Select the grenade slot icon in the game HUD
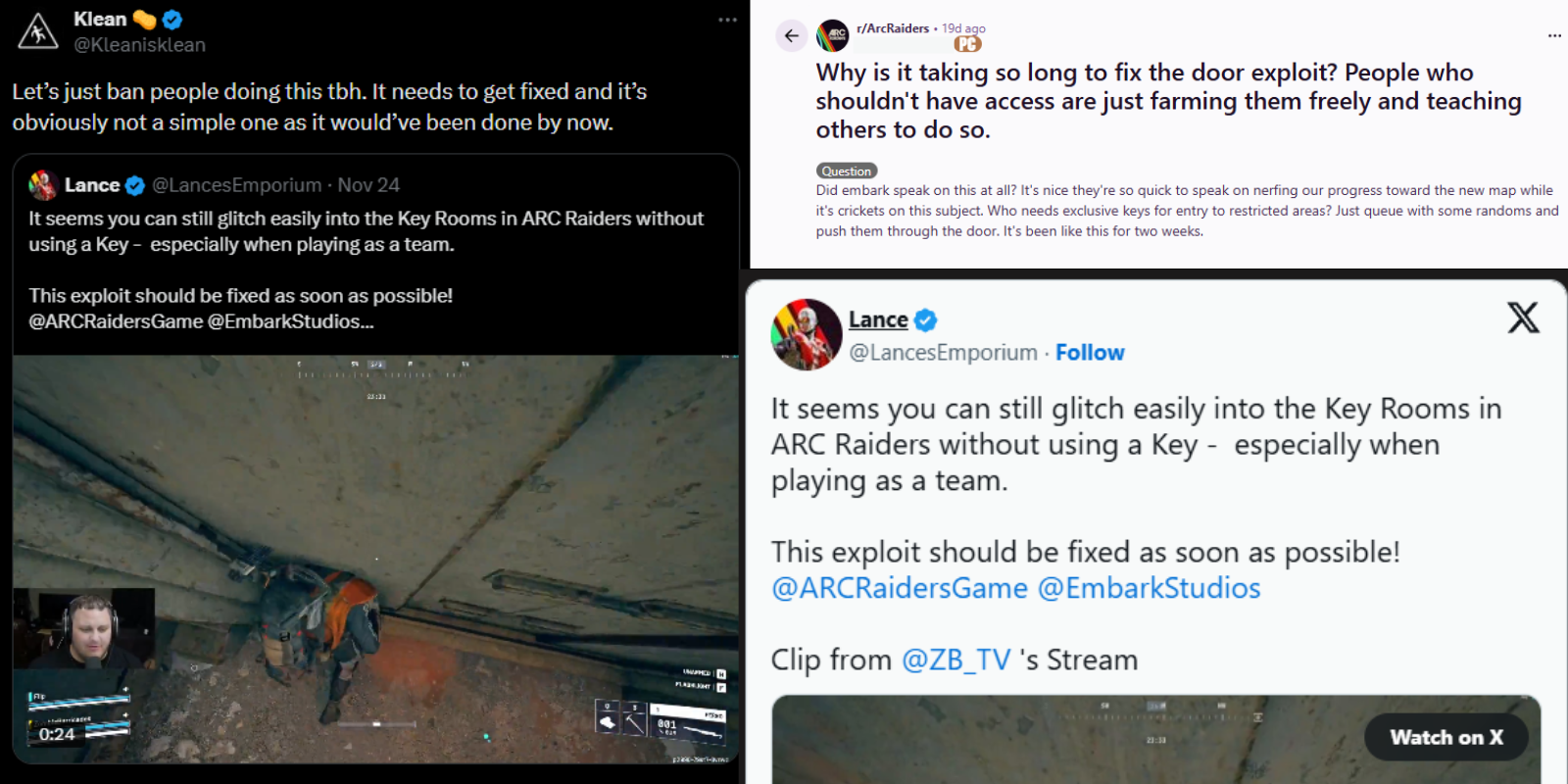Viewport: 1568px width, 784px height. [608, 717]
